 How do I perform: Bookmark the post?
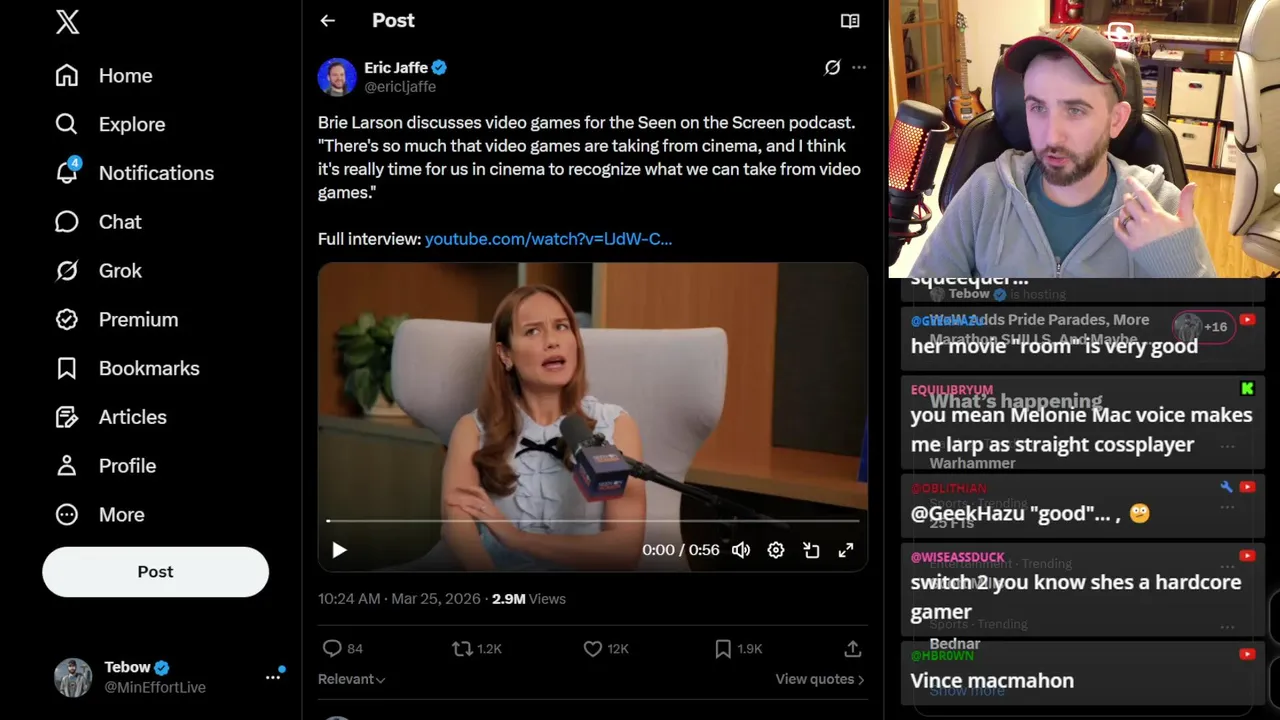tap(723, 649)
